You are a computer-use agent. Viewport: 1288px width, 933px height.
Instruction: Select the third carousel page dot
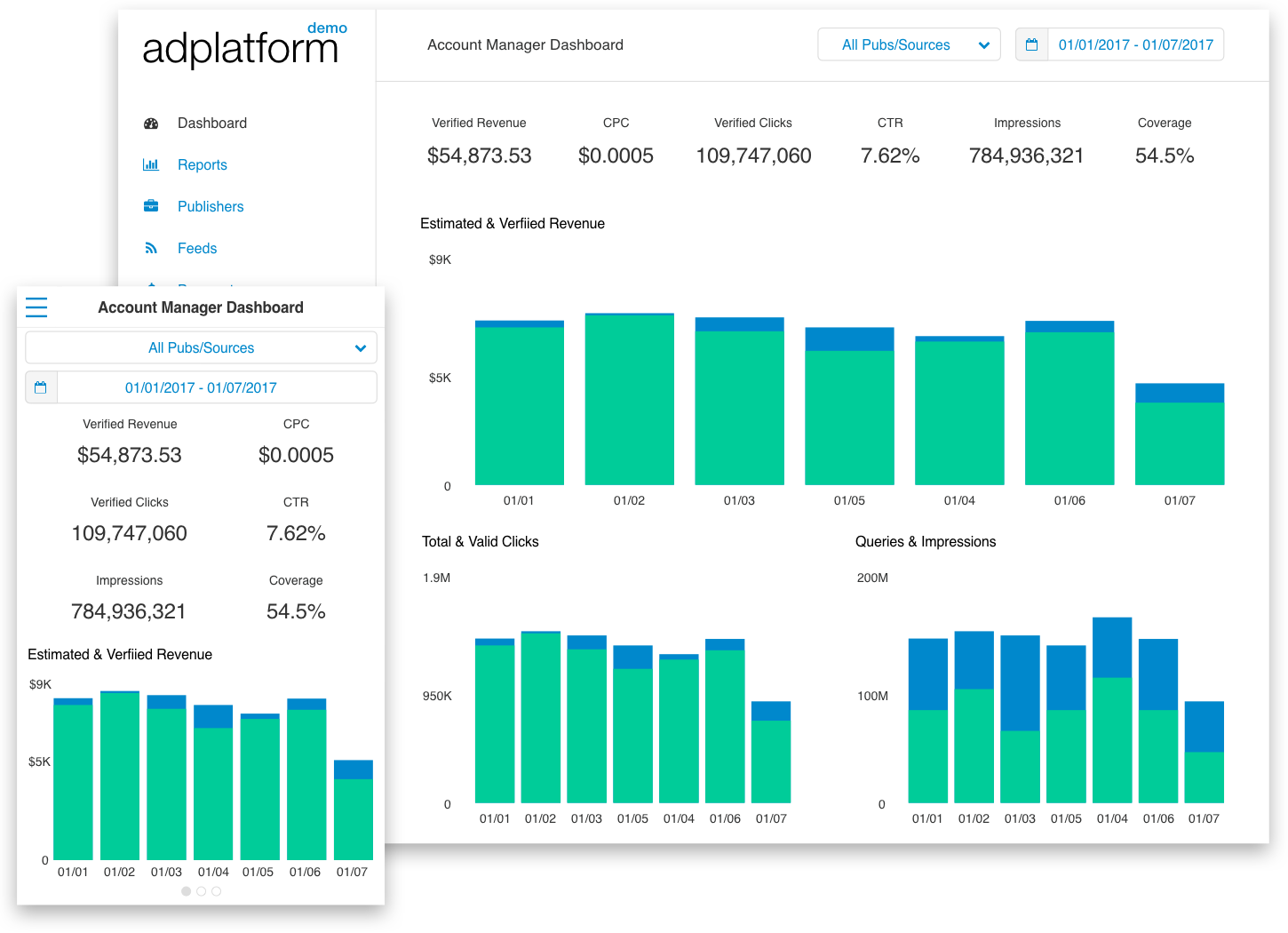pos(217,891)
